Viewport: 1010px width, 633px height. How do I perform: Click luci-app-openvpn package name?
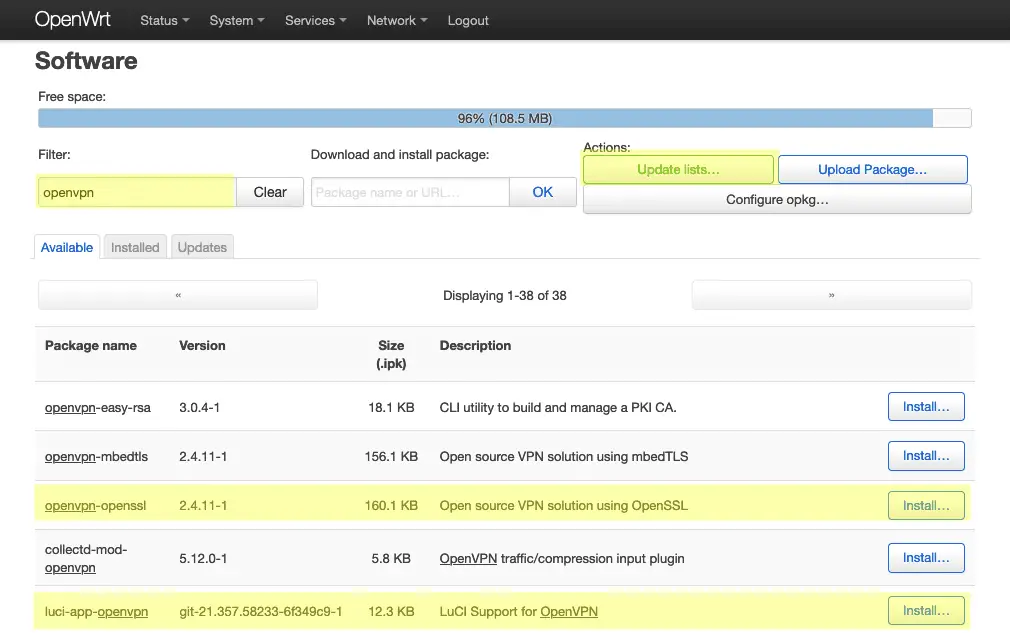[x=96, y=612]
